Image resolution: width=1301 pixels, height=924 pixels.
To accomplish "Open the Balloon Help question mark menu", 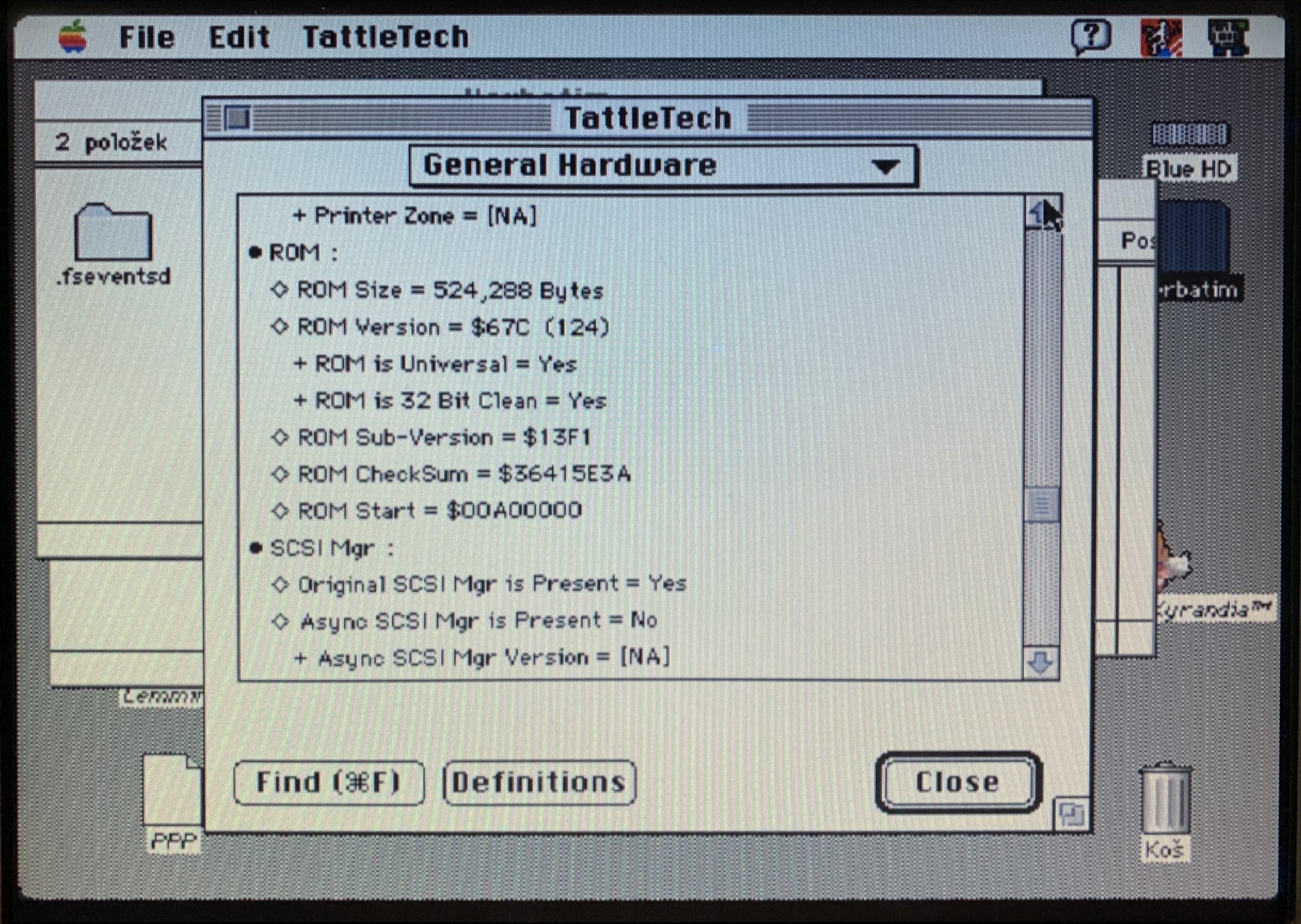I will click(1091, 38).
